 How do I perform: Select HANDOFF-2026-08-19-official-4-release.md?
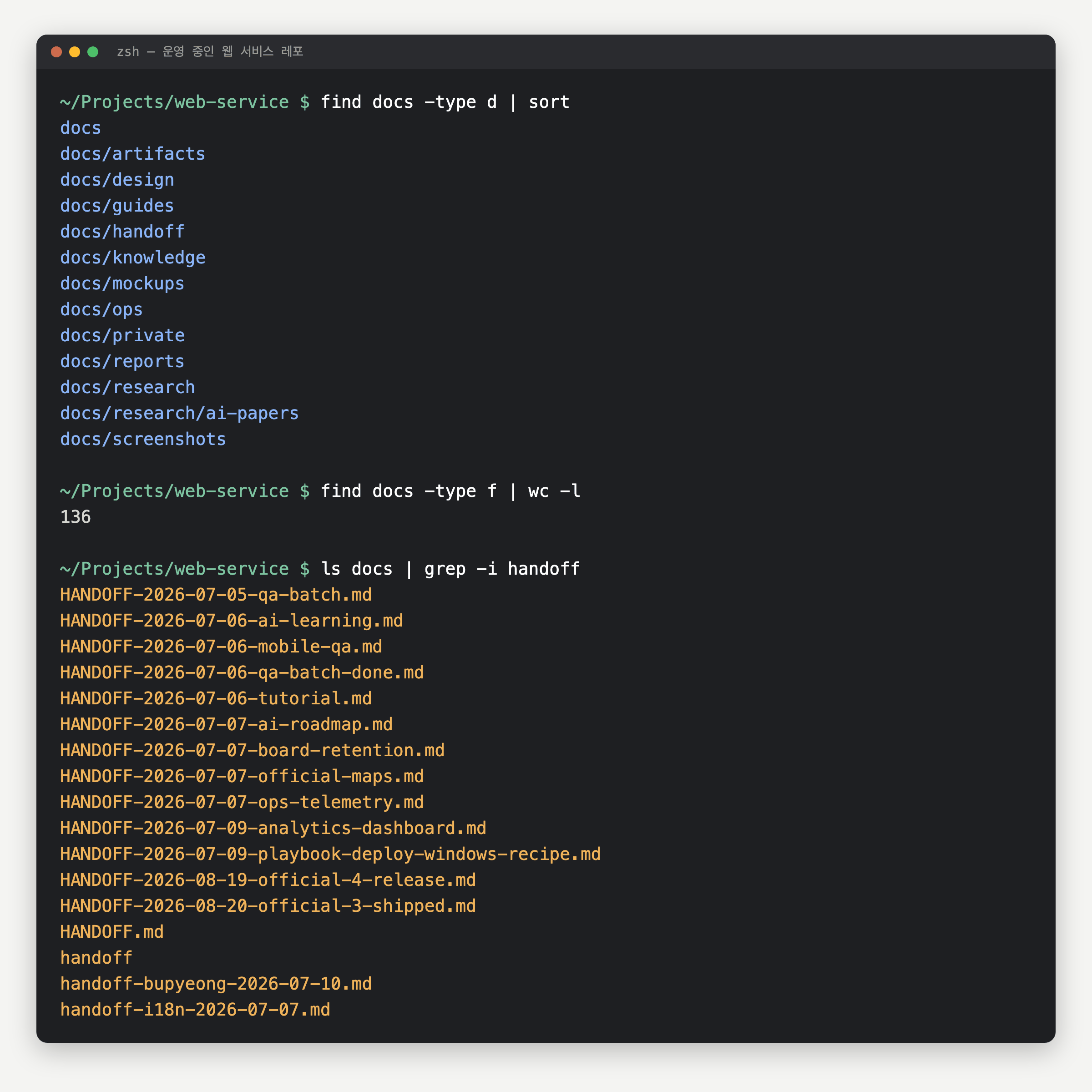268,880
